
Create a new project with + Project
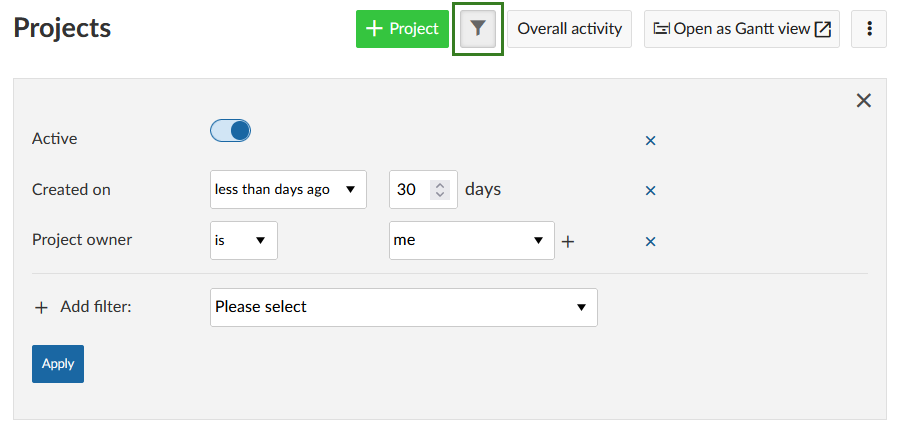click(402, 29)
